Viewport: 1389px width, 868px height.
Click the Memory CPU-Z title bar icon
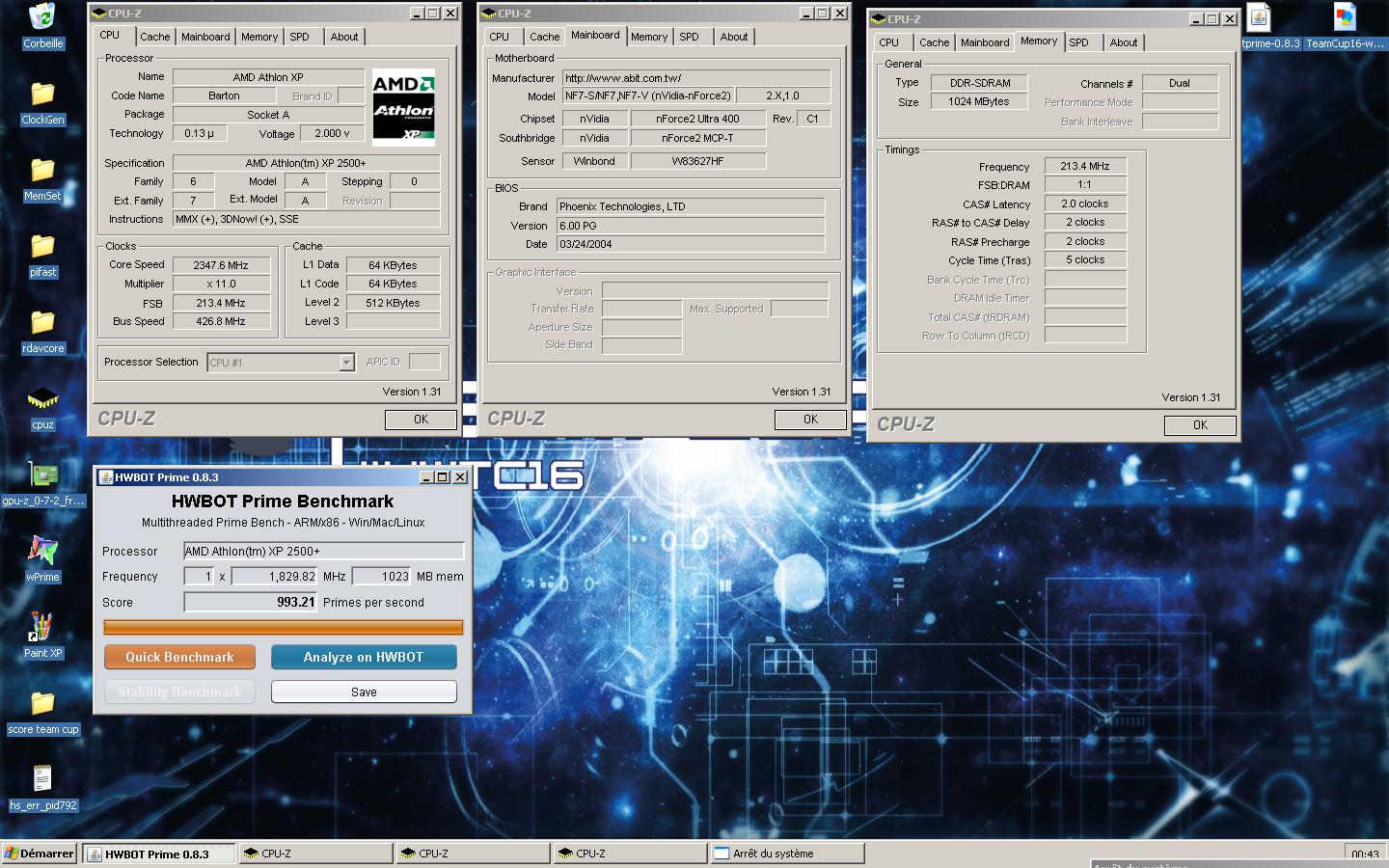(x=879, y=19)
